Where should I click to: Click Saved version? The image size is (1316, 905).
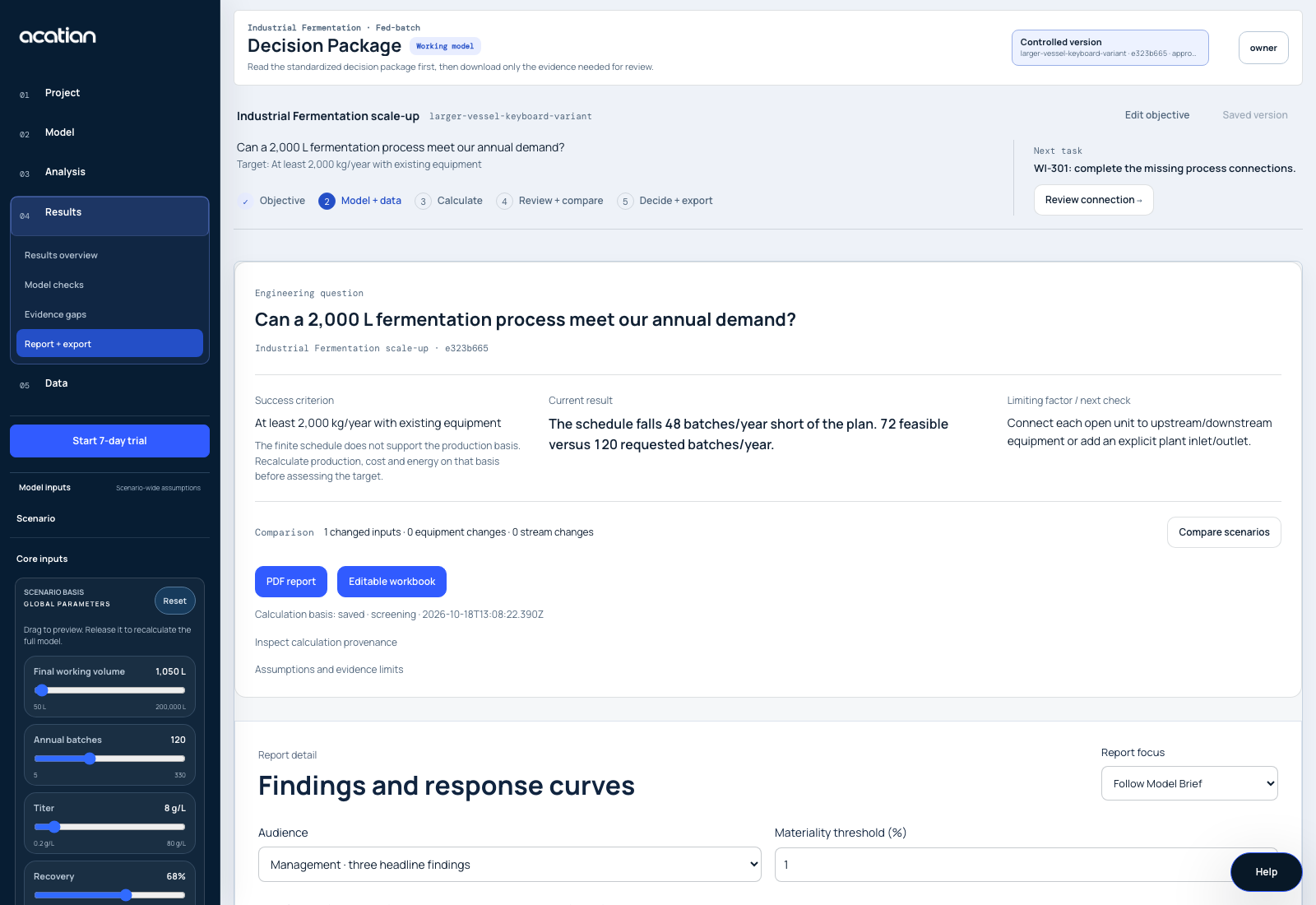point(1254,115)
